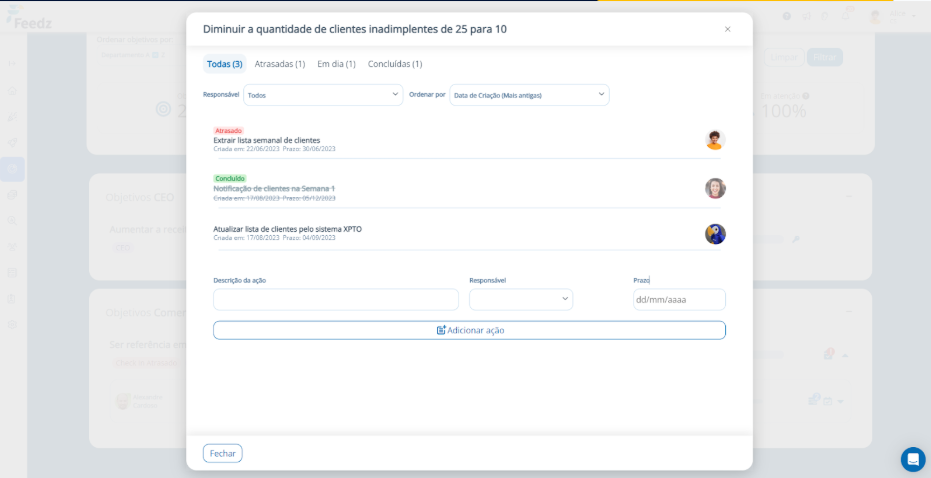
Task: Open the Em dia (1) tab
Action: (336, 64)
